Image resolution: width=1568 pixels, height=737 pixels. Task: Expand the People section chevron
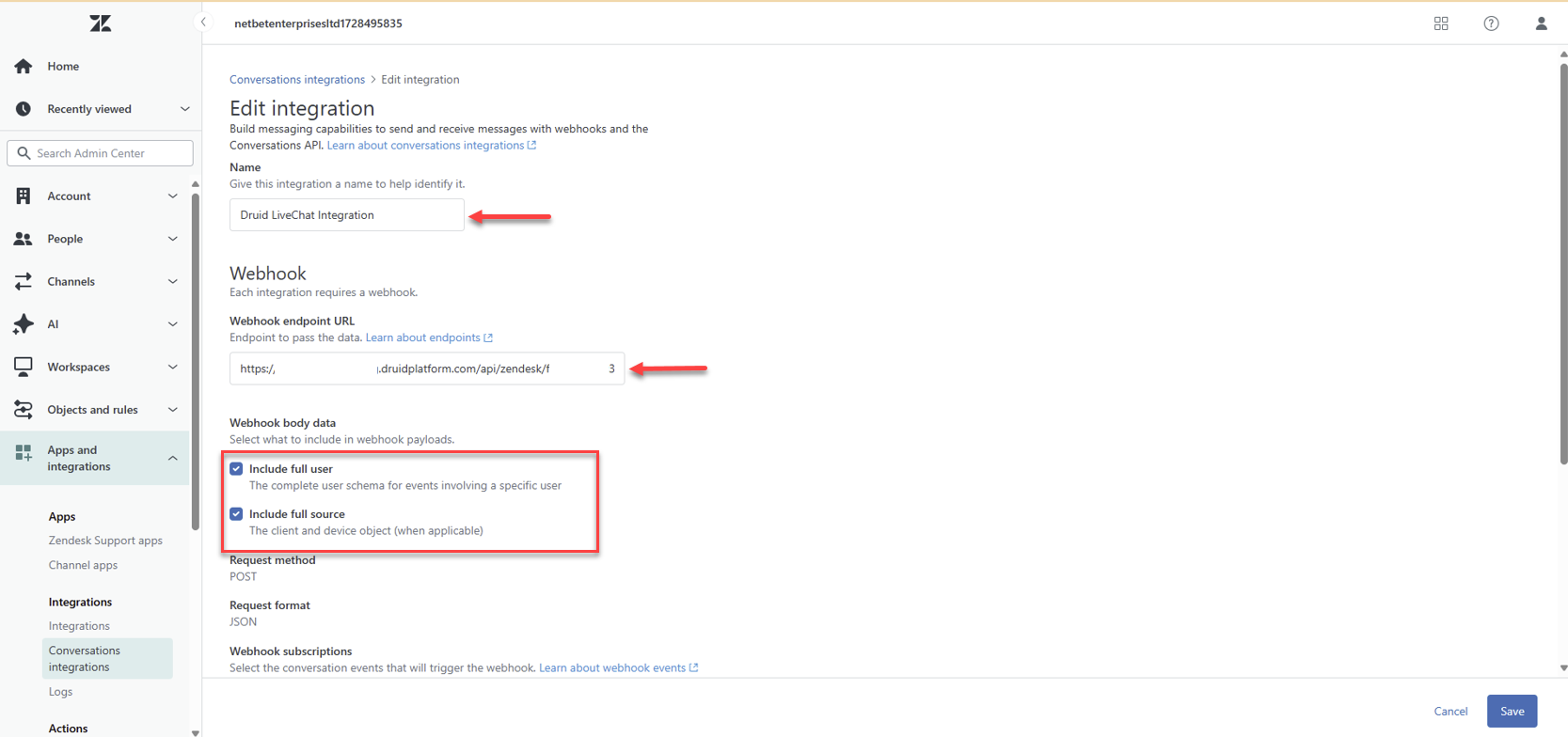click(x=172, y=239)
